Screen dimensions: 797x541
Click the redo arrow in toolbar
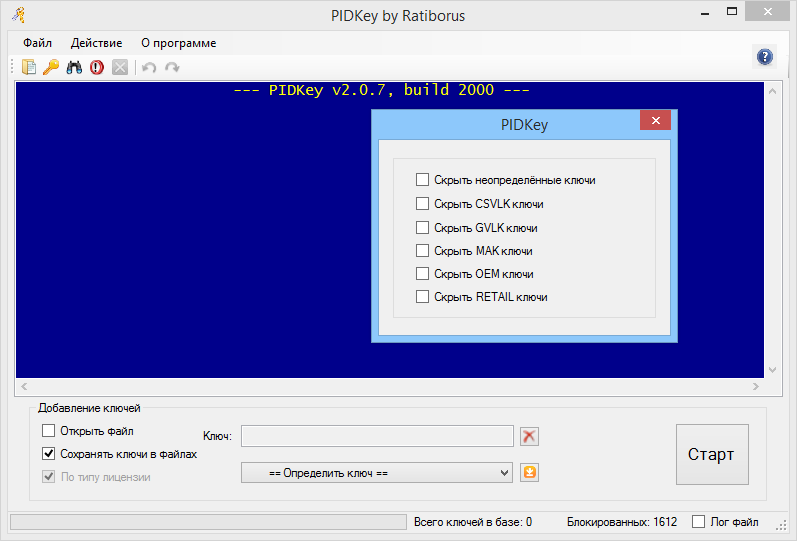point(172,67)
